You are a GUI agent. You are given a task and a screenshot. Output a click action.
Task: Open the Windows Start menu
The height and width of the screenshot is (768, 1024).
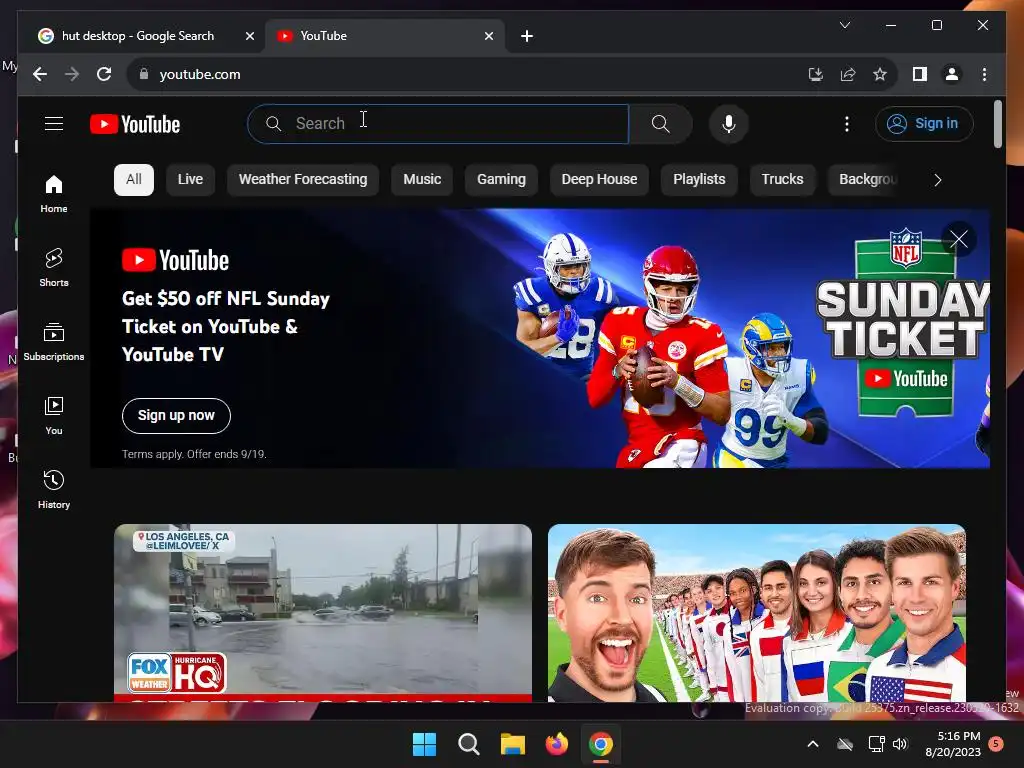point(424,744)
